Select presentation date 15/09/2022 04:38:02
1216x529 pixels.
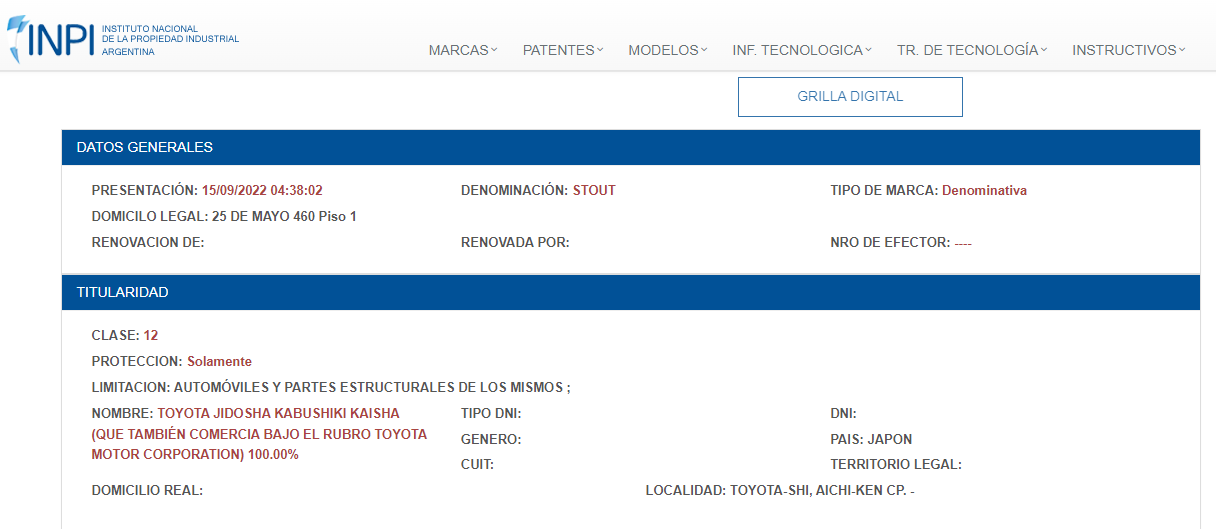point(262,190)
